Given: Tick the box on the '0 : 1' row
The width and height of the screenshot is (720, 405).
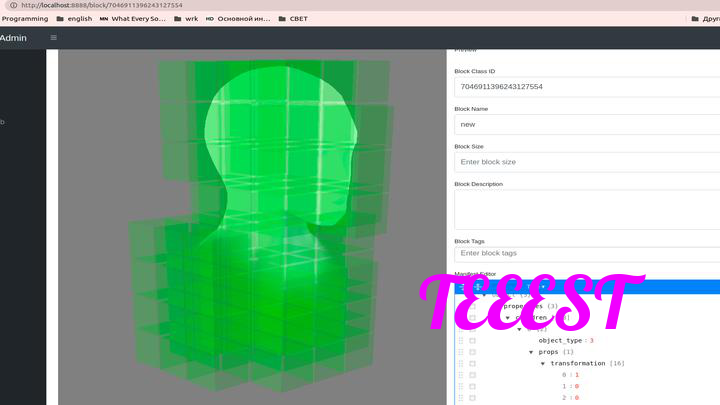Looking at the screenshot, I should [x=472, y=375].
